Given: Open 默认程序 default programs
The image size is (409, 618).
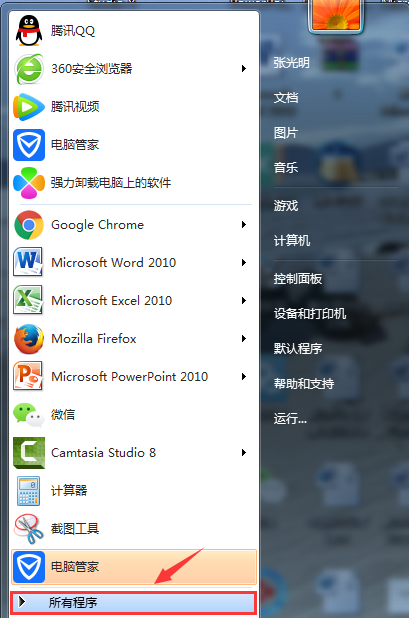Looking at the screenshot, I should tap(298, 348).
